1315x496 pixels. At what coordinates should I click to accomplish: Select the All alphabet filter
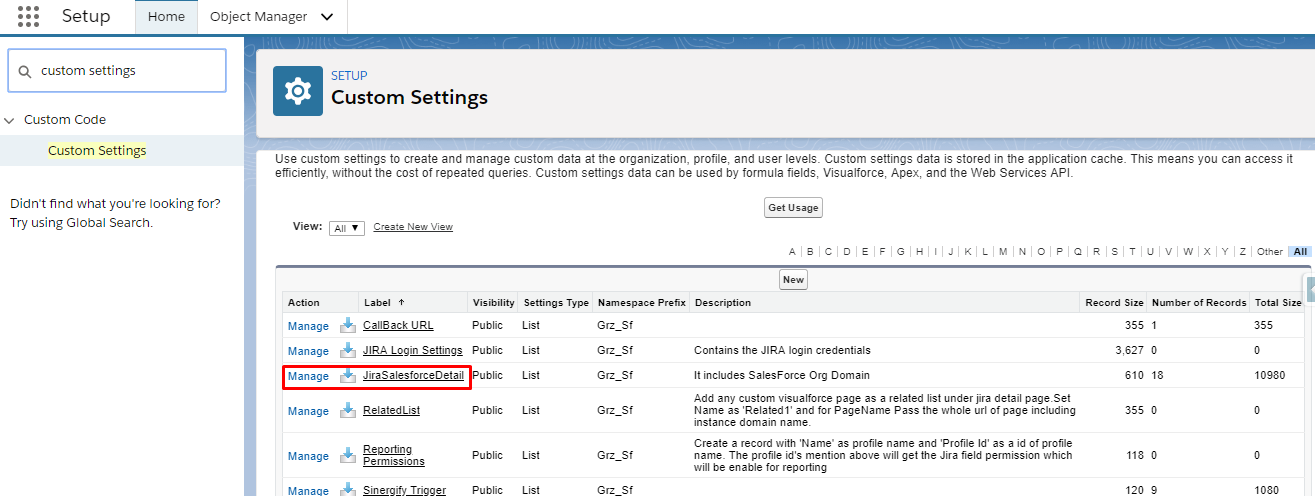point(1300,252)
